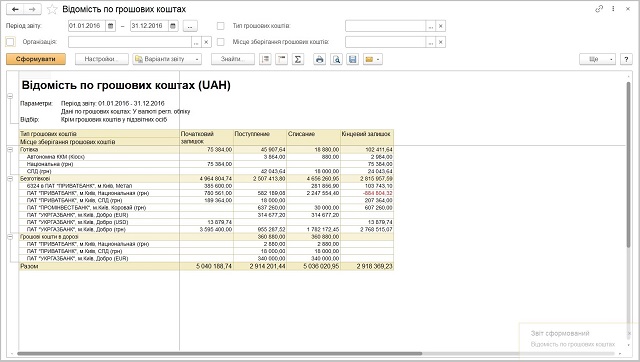Toggle 'Місце зберігання грошових коштів' checkbox
This screenshot has width=640, height=362.
tap(220, 42)
